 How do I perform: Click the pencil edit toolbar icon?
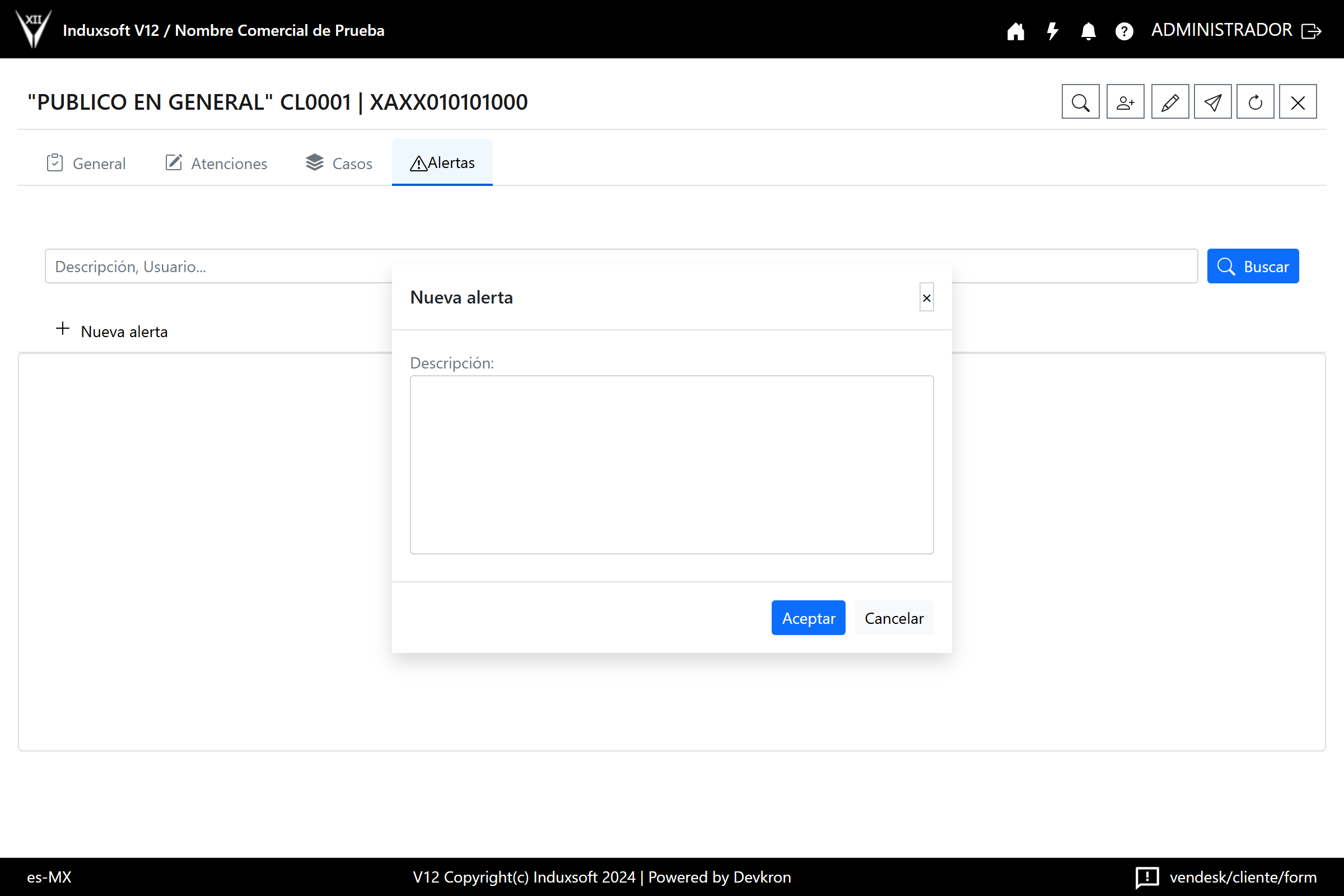coord(1170,102)
